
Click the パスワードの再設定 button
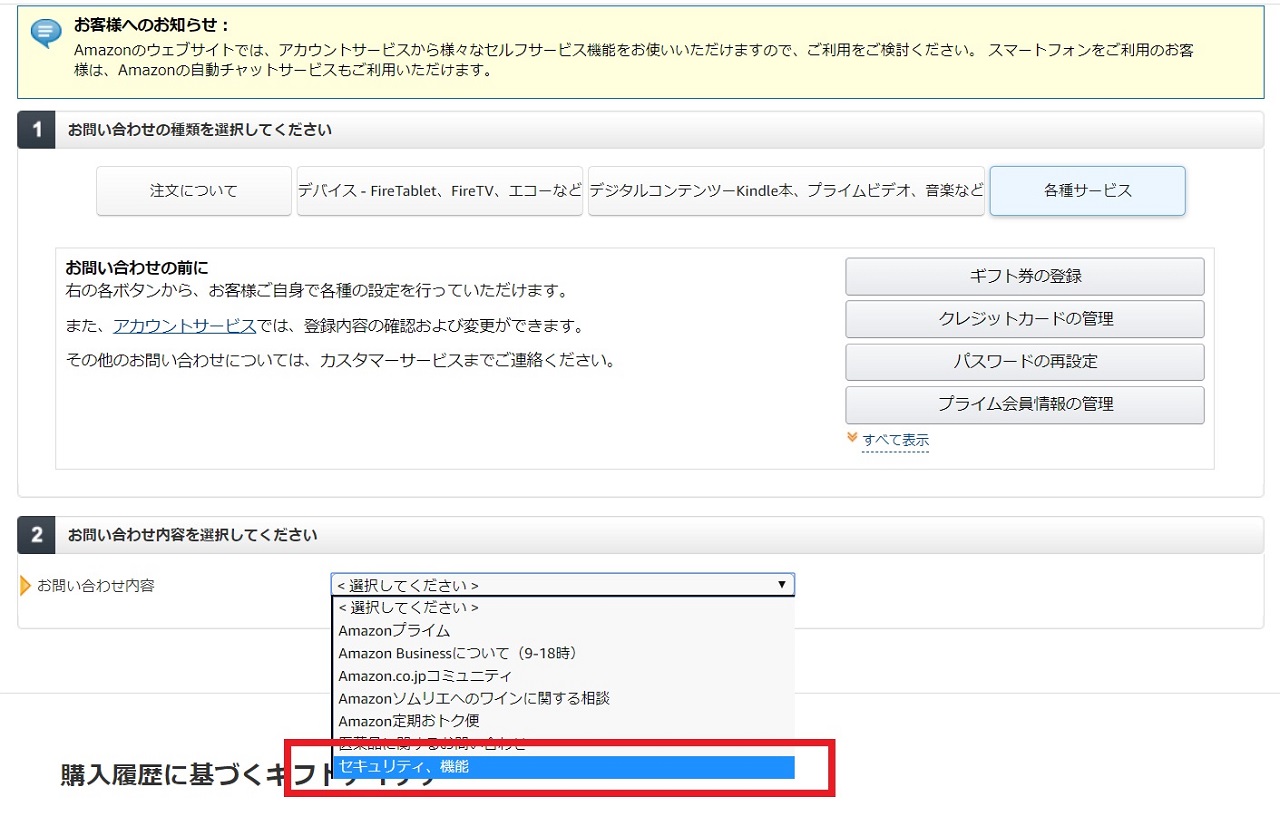click(x=1024, y=362)
